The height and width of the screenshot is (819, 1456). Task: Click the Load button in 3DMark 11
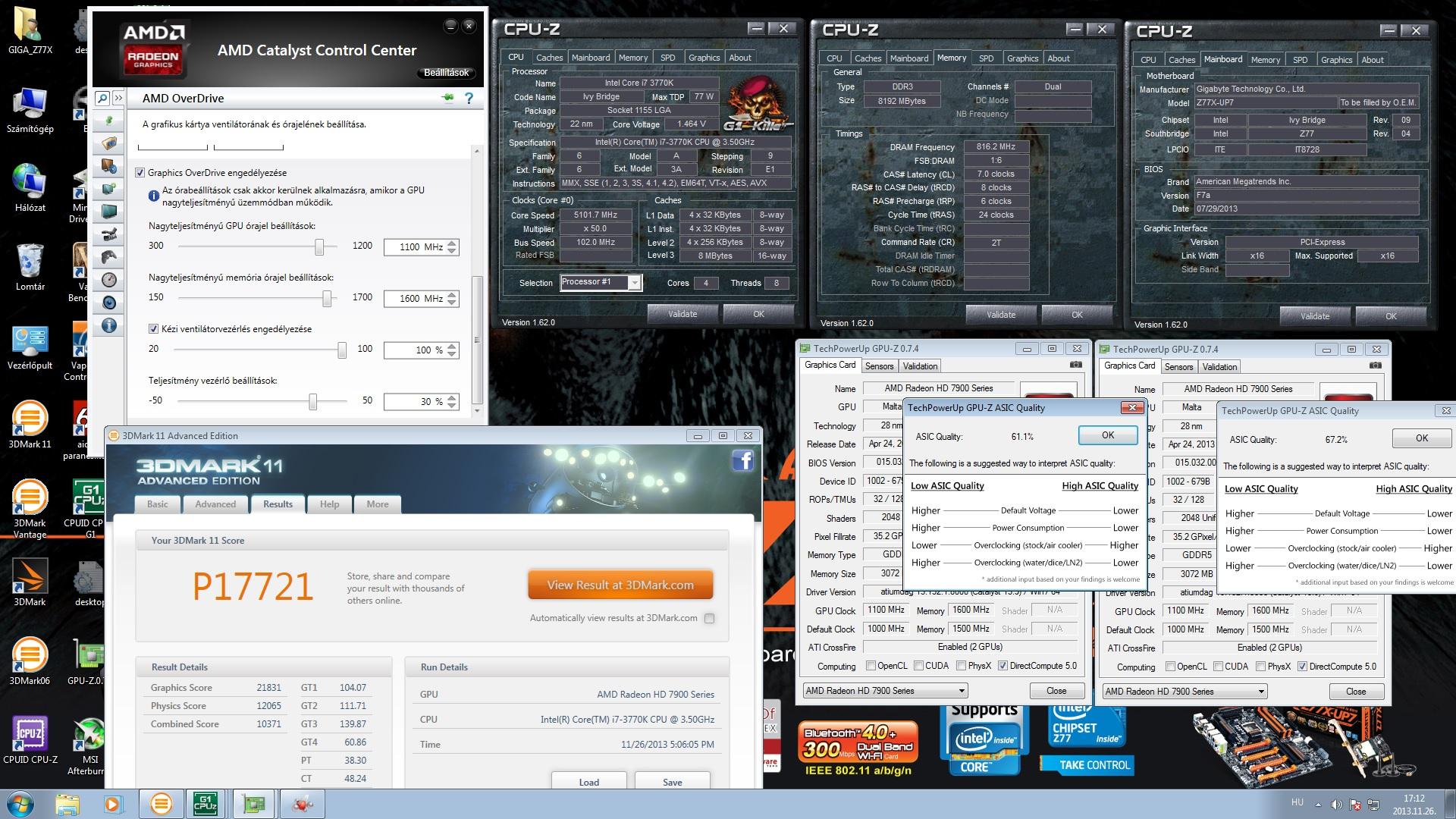(x=589, y=782)
